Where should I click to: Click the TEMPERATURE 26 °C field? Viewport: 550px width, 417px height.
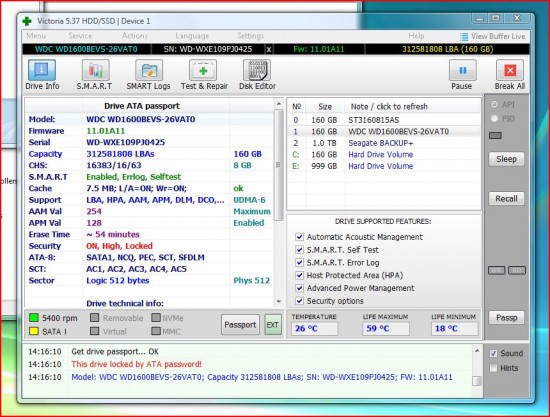(314, 329)
